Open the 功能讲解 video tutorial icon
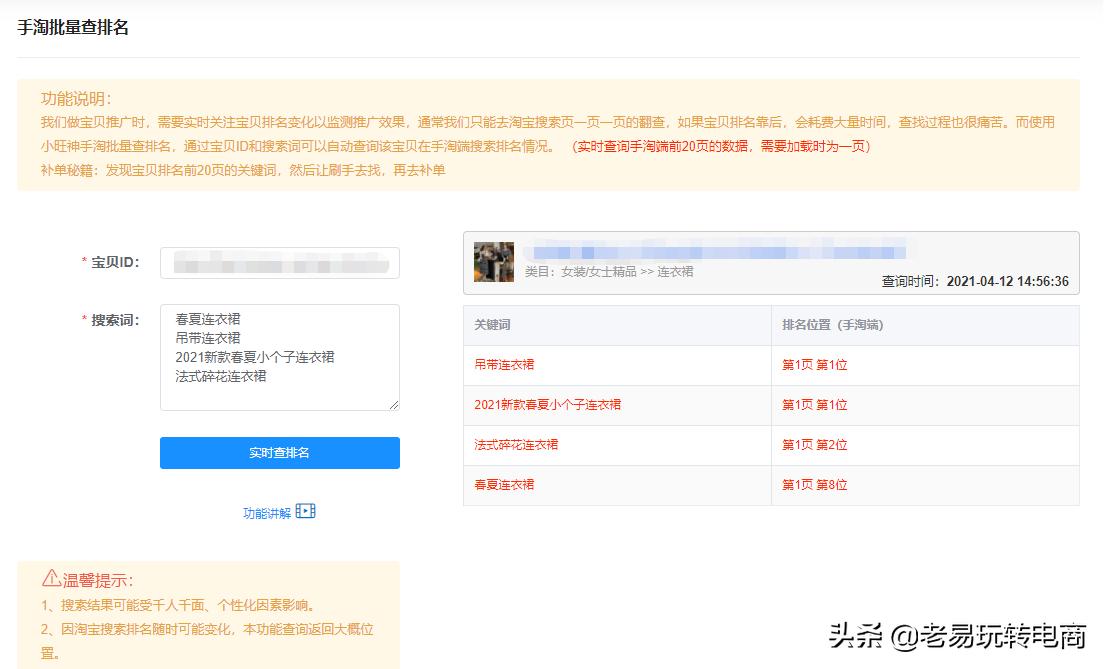This screenshot has width=1106, height=669. [x=304, y=510]
